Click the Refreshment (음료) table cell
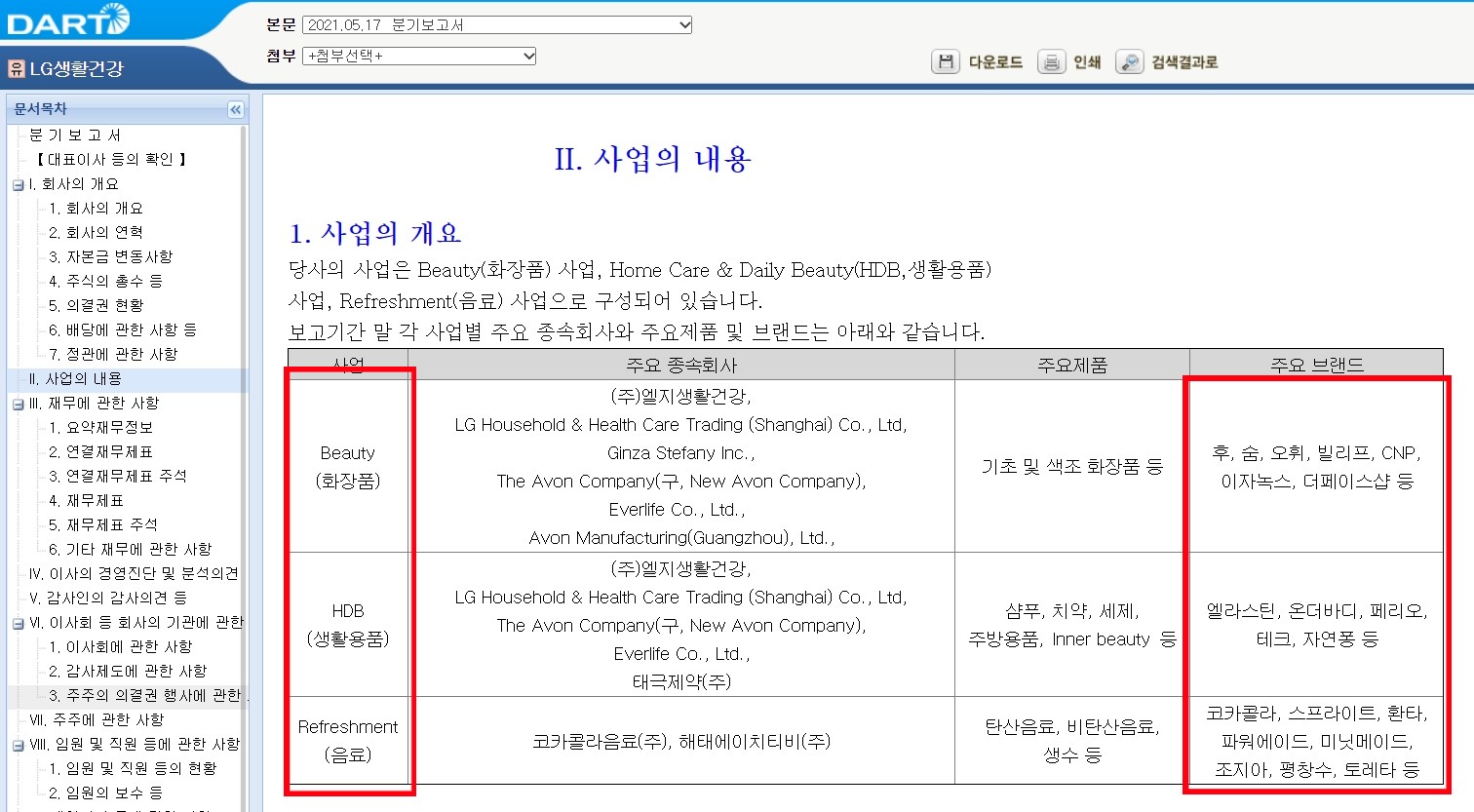1474x812 pixels. (348, 741)
